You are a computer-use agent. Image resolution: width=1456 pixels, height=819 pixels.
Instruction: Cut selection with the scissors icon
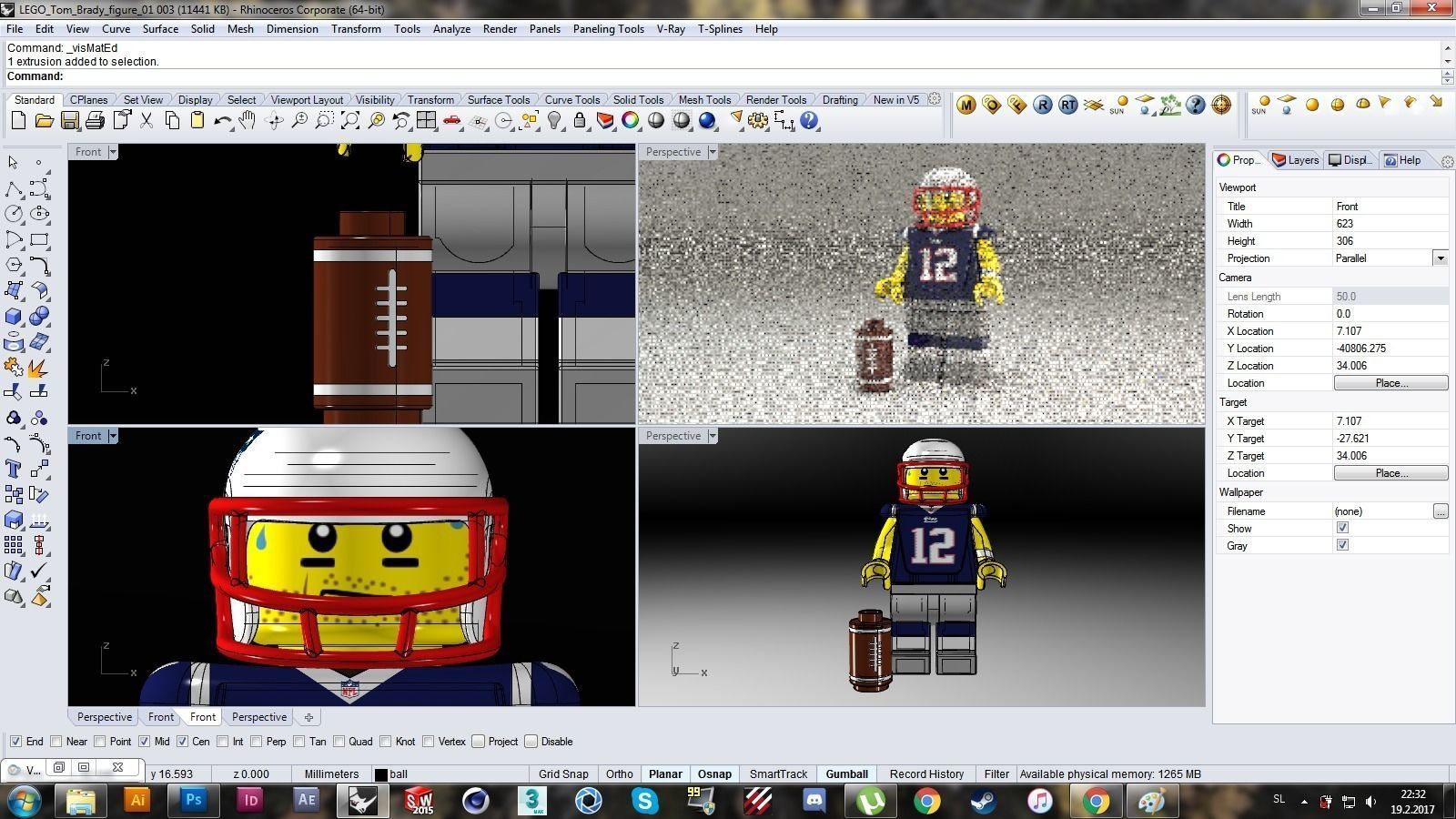146,120
